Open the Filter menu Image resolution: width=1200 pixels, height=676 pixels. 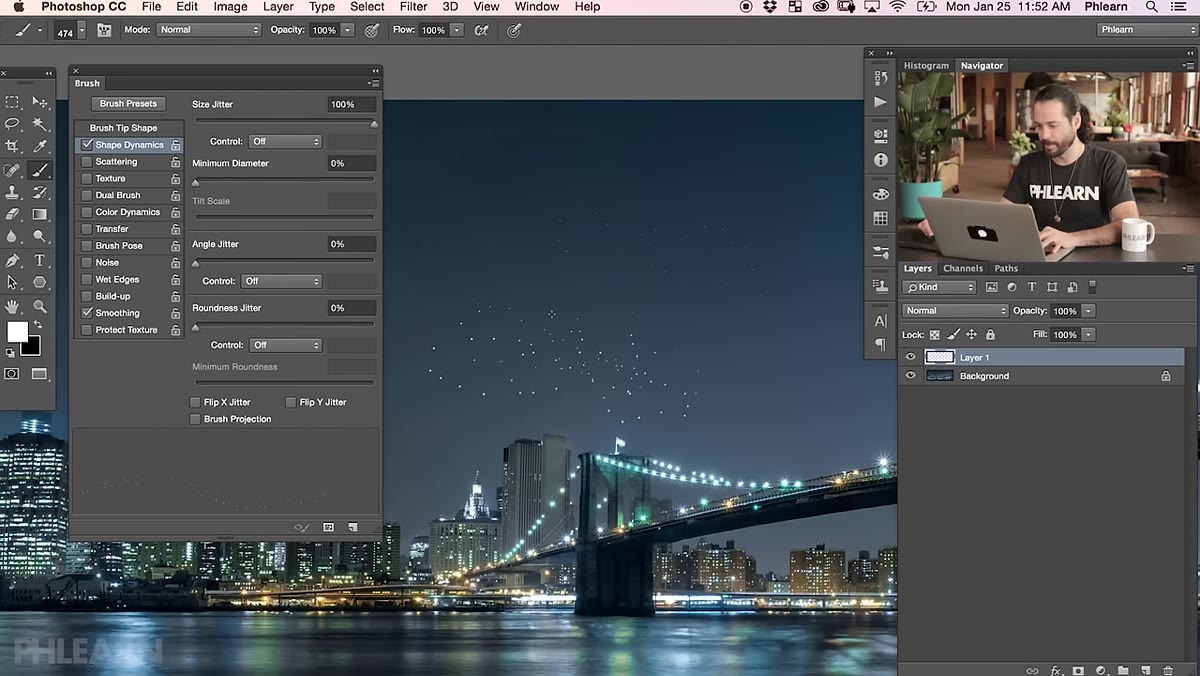point(413,7)
